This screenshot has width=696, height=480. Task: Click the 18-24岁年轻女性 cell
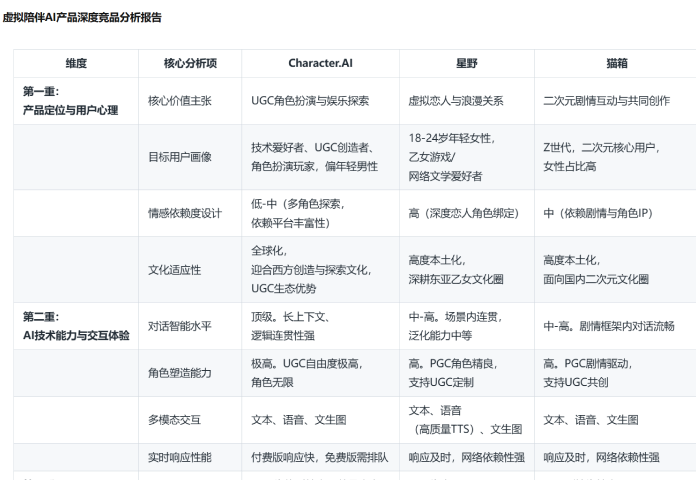pos(467,157)
